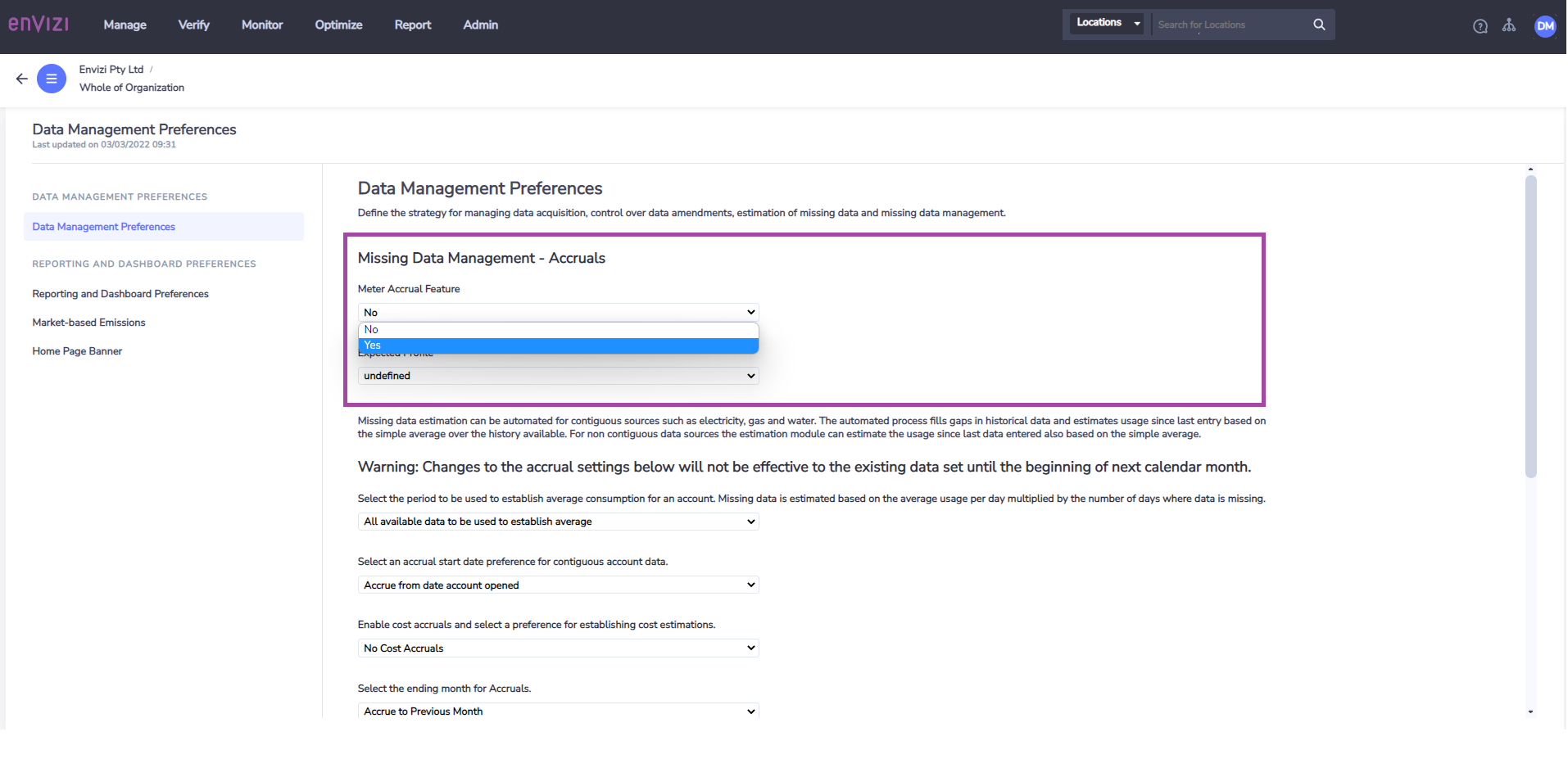This screenshot has height=777, width=1568.
Task: Click the vertical scrollbar thumb
Action: point(1530,326)
